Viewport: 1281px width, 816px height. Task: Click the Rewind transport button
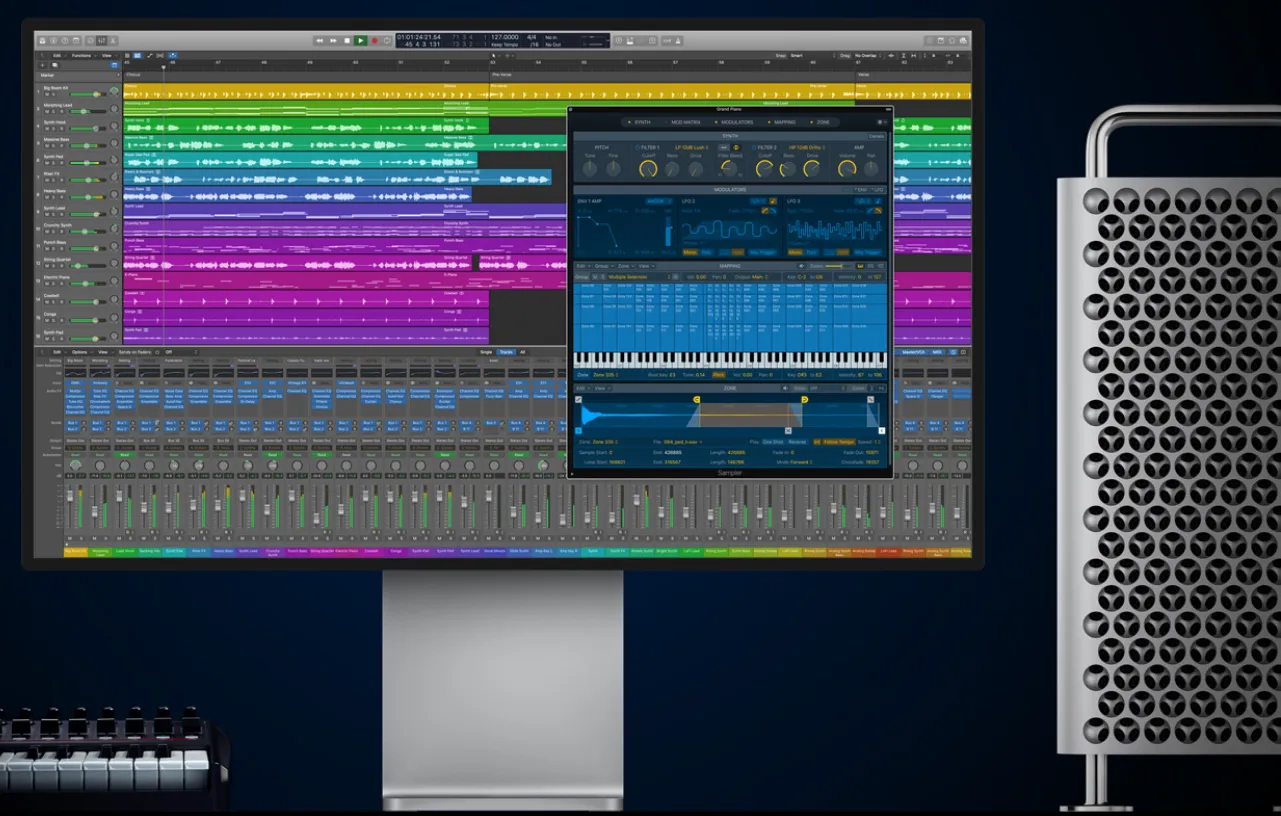[x=319, y=40]
